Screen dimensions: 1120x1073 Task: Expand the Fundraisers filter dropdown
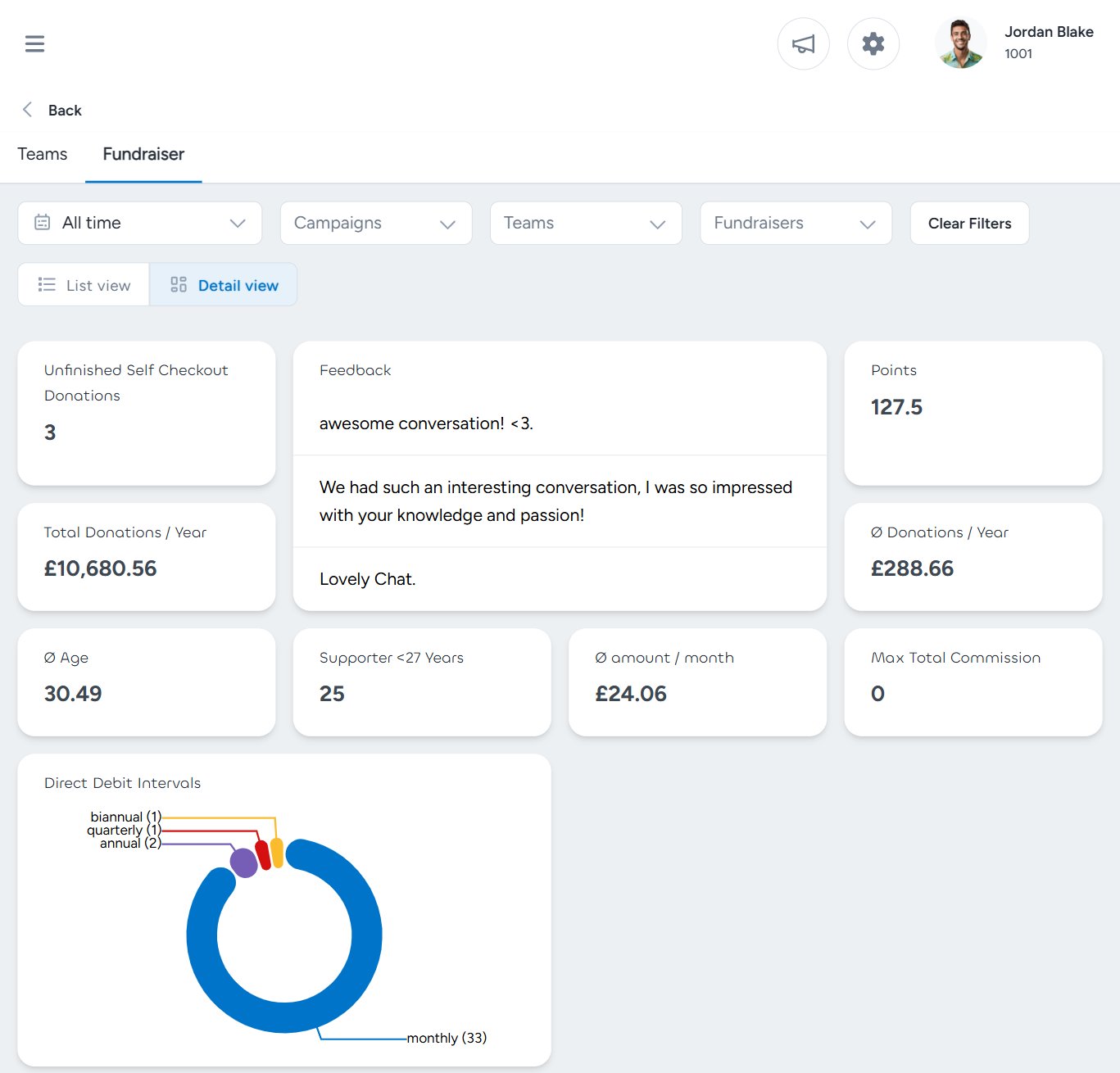[x=796, y=223]
